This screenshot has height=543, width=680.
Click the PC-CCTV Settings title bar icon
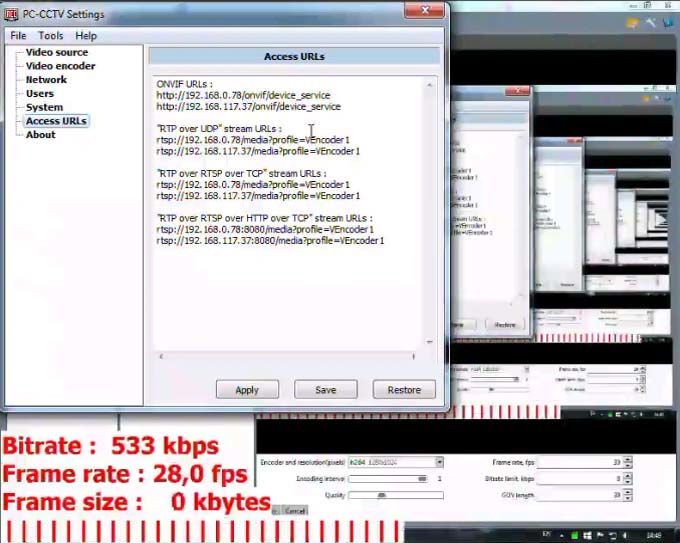pyautogui.click(x=11, y=14)
